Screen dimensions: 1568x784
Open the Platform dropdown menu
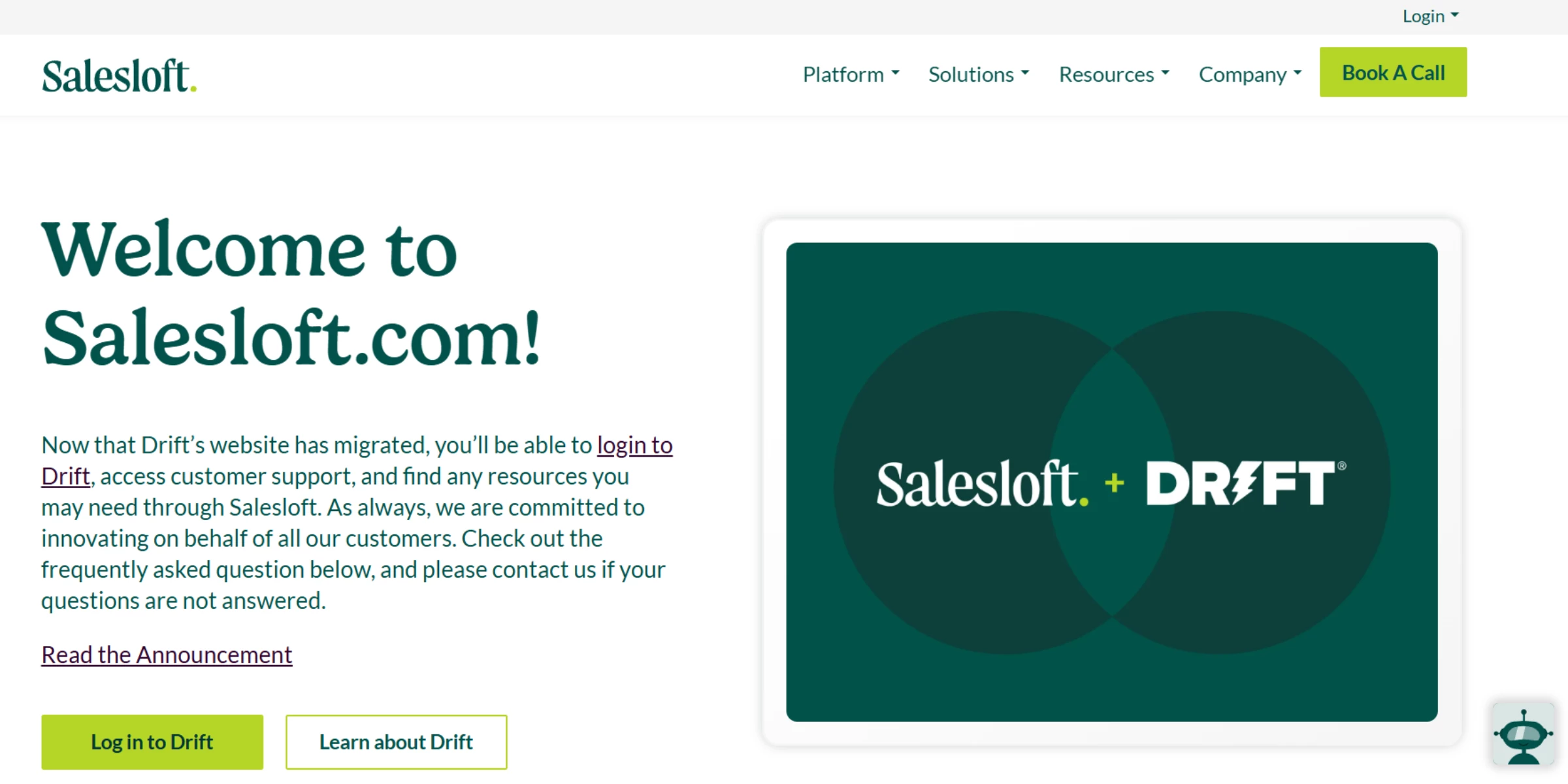tap(851, 74)
